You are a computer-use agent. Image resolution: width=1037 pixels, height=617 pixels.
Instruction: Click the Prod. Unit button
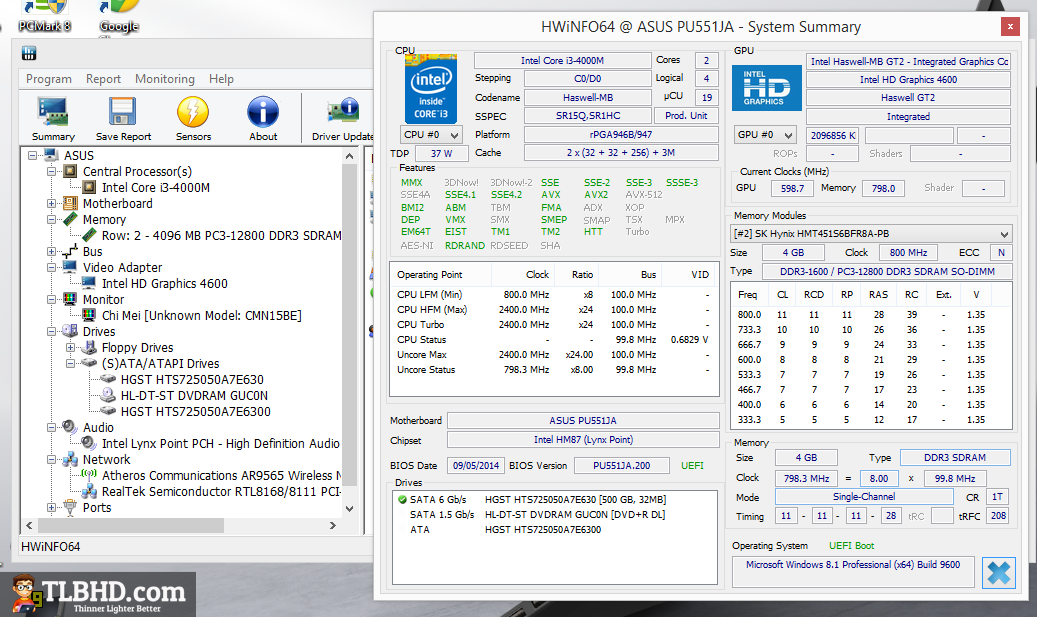tap(686, 116)
